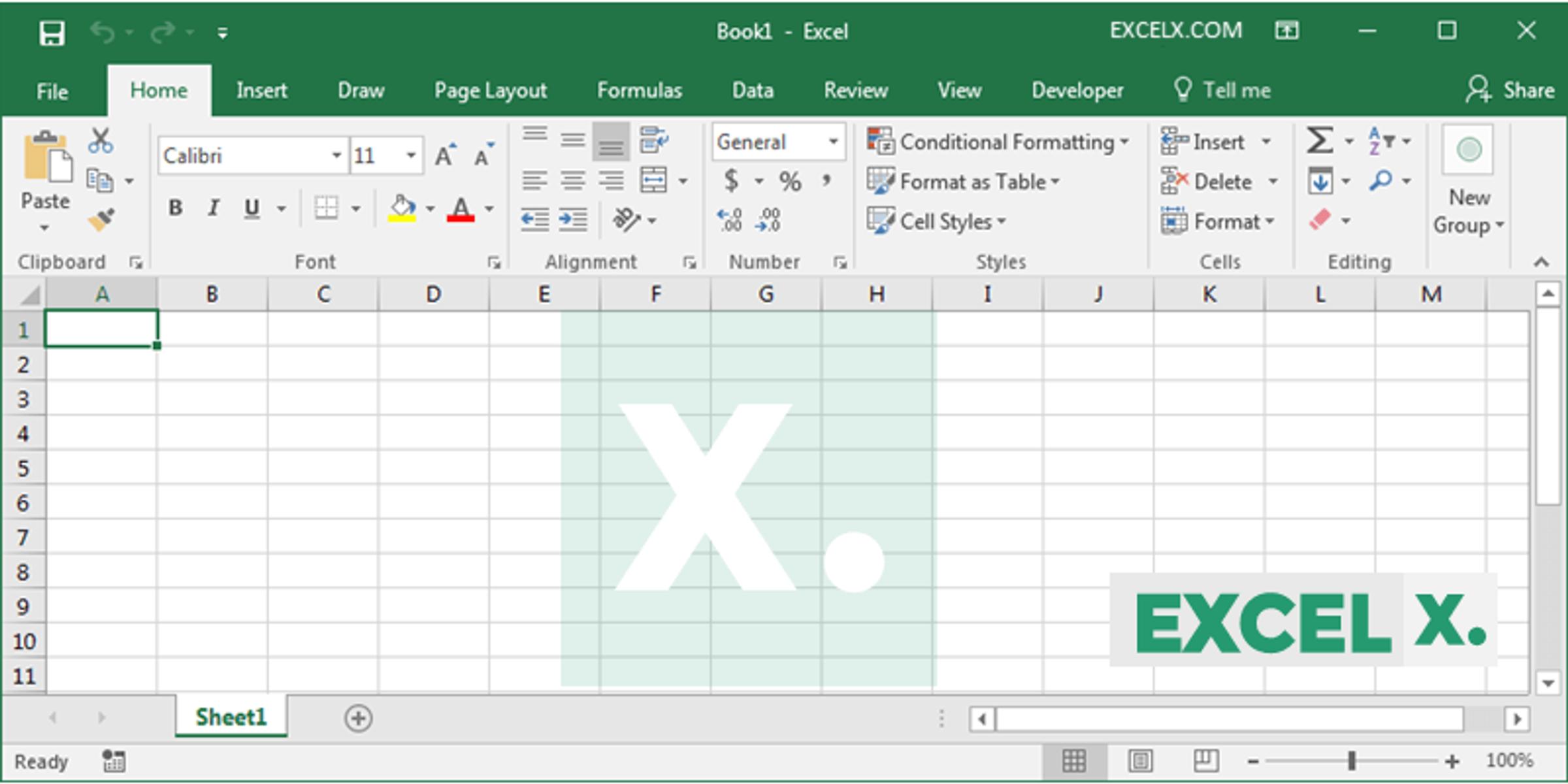Toggle Bottom Align vertical alignment

612,142
